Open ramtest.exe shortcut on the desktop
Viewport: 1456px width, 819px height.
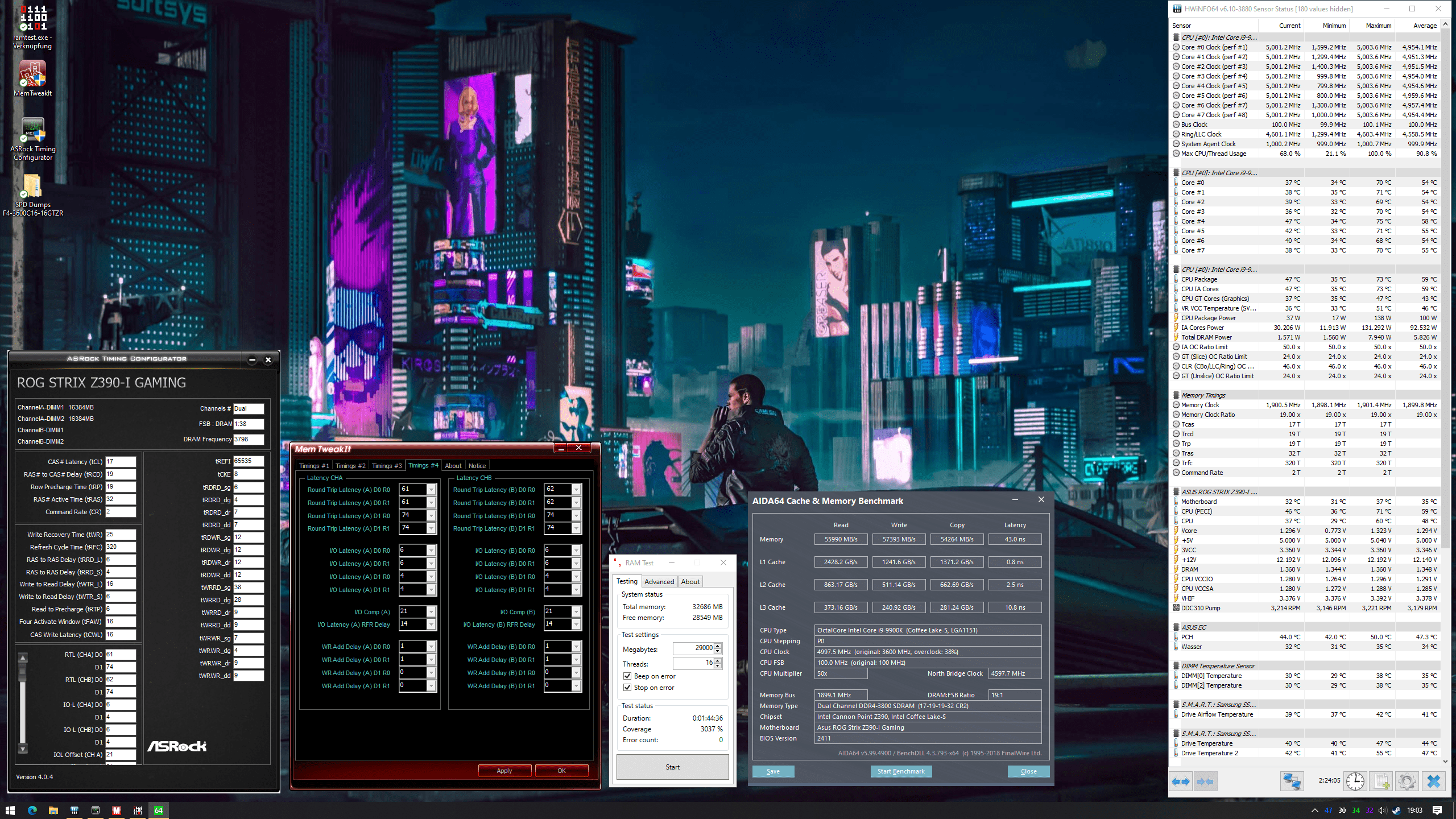[x=33, y=26]
